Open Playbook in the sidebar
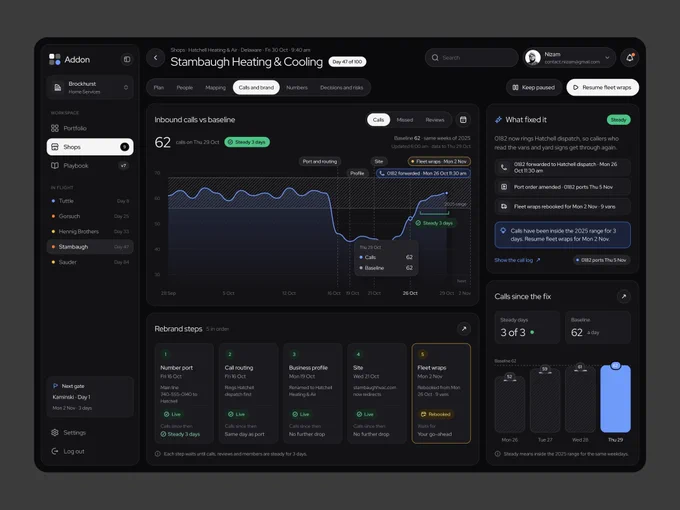The width and height of the screenshot is (680, 510). pyautogui.click(x=90, y=166)
